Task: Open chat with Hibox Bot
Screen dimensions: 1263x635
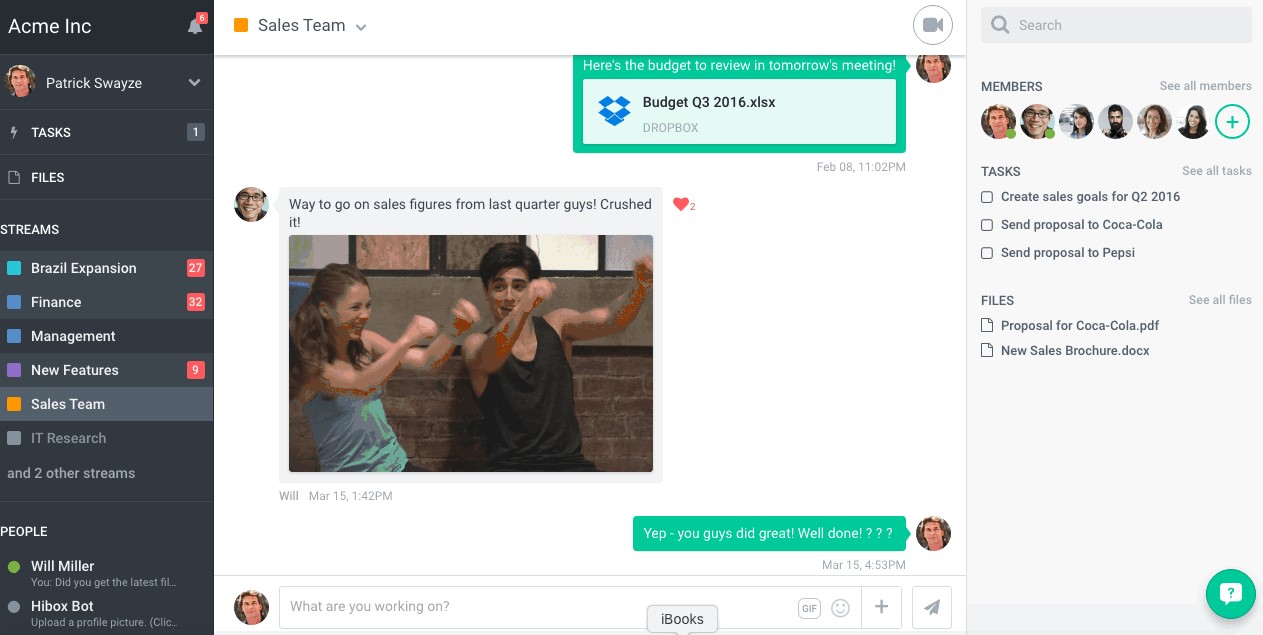Action: tap(106, 613)
